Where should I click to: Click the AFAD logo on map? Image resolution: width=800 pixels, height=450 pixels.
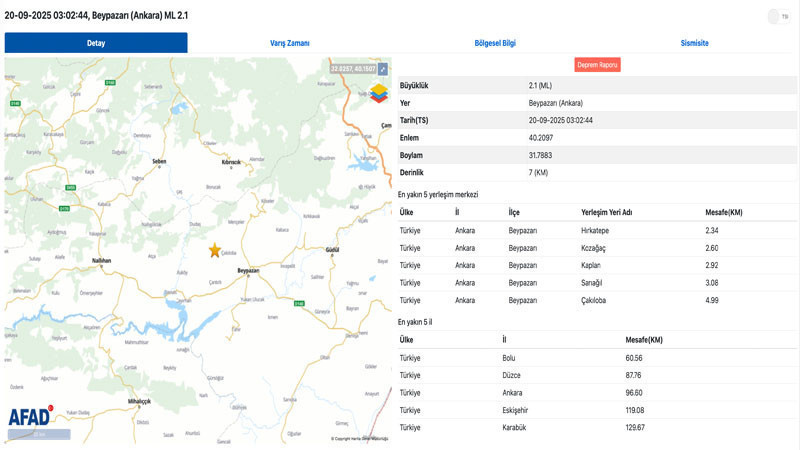[31, 417]
